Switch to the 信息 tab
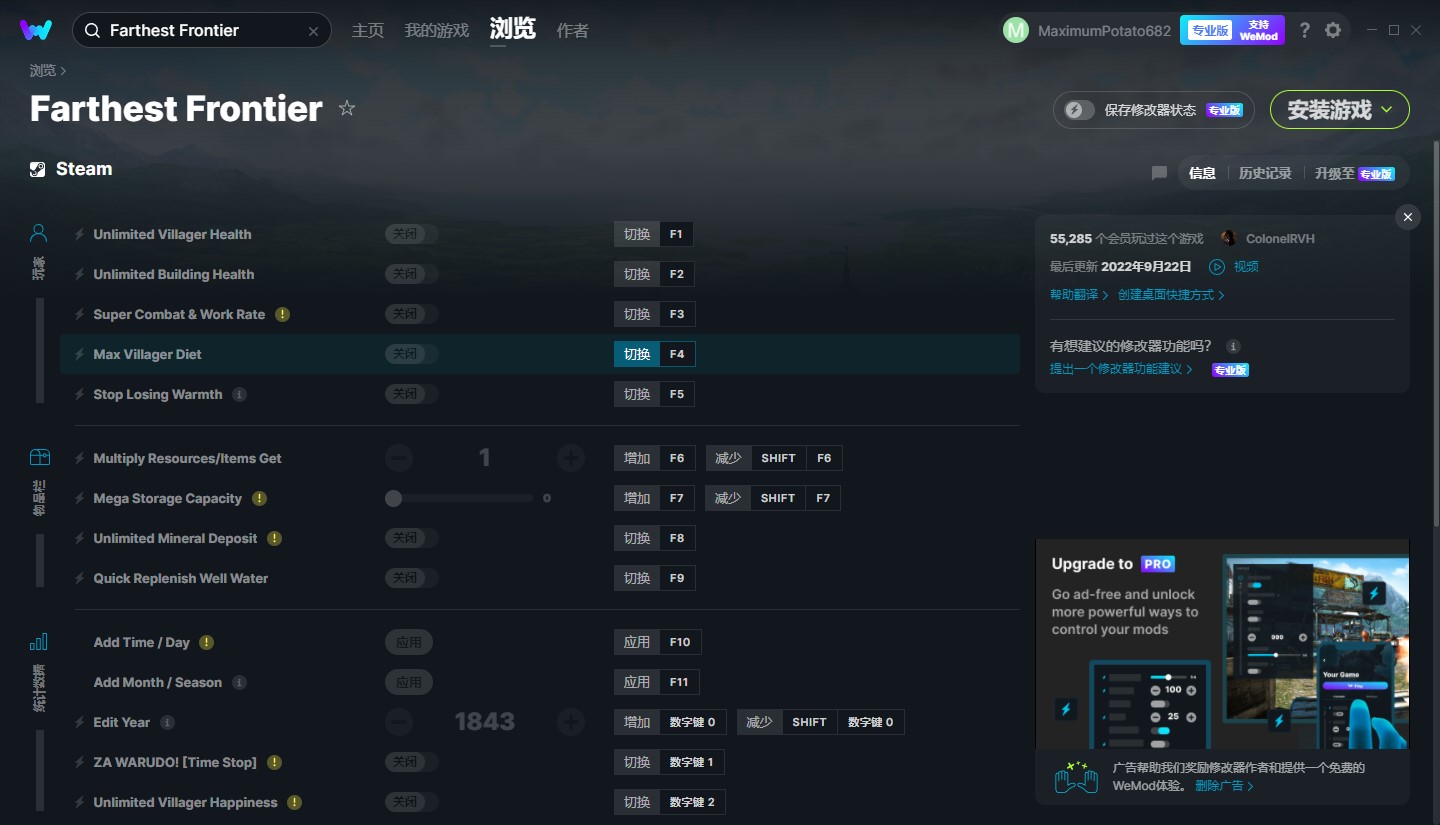1440x825 pixels. click(x=1202, y=173)
